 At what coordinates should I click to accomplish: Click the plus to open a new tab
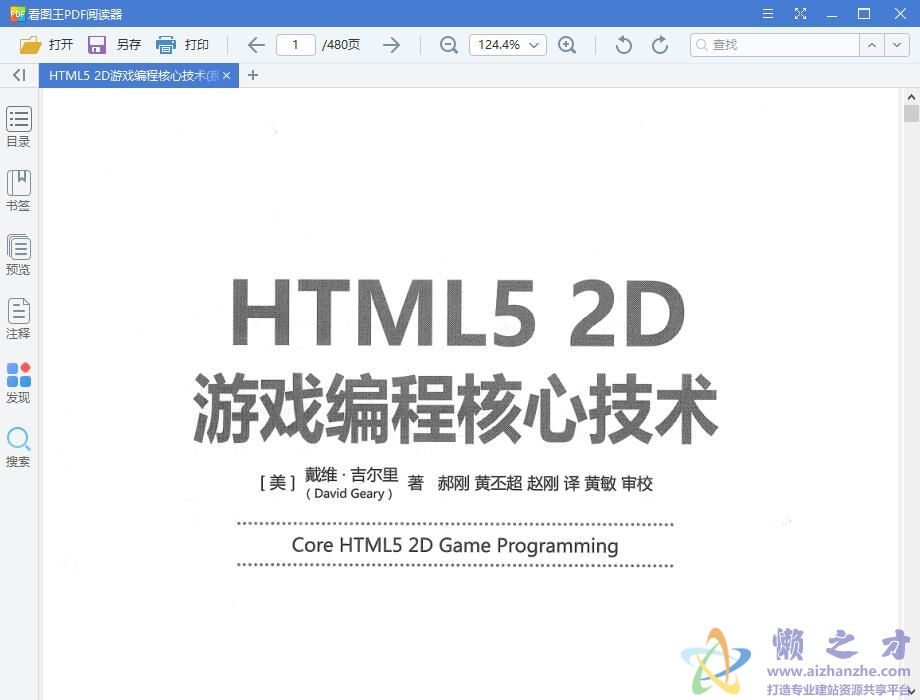[253, 76]
